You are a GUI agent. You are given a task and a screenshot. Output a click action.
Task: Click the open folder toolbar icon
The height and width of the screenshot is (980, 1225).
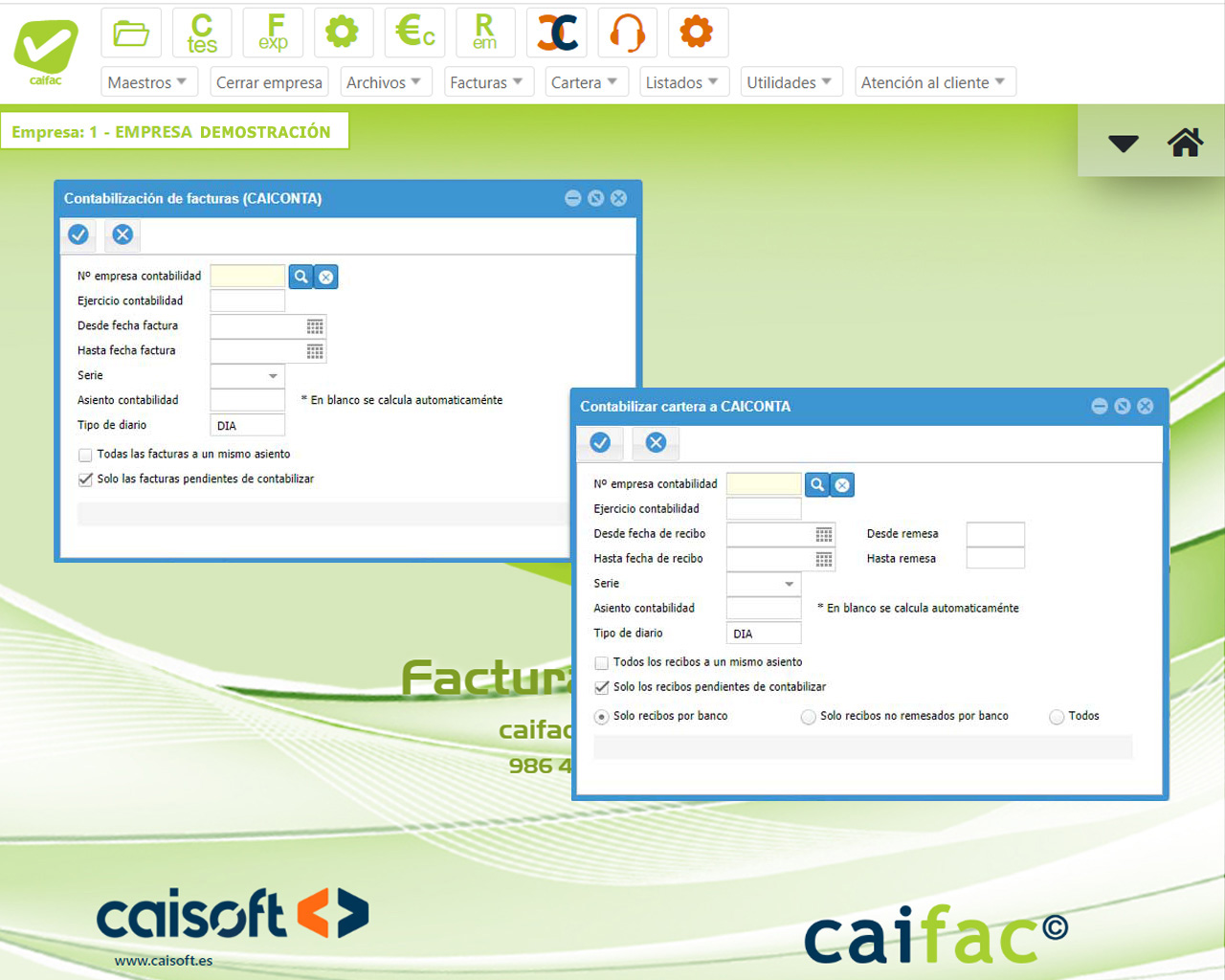pyautogui.click(x=131, y=33)
